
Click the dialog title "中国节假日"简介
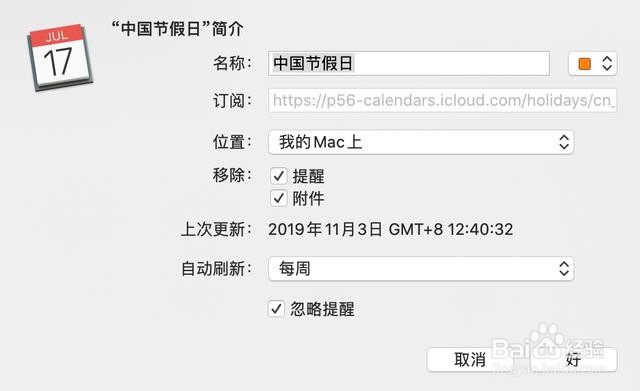click(x=178, y=29)
